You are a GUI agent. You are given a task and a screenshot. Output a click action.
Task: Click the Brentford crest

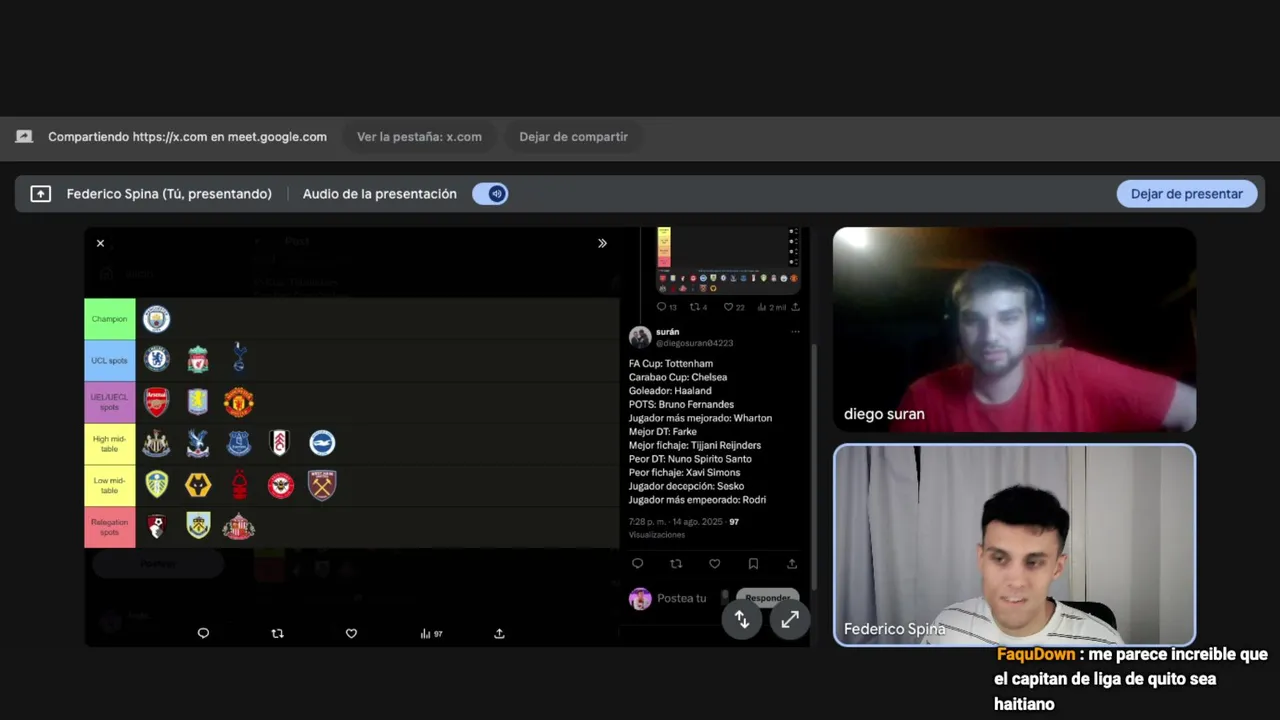[x=280, y=485]
